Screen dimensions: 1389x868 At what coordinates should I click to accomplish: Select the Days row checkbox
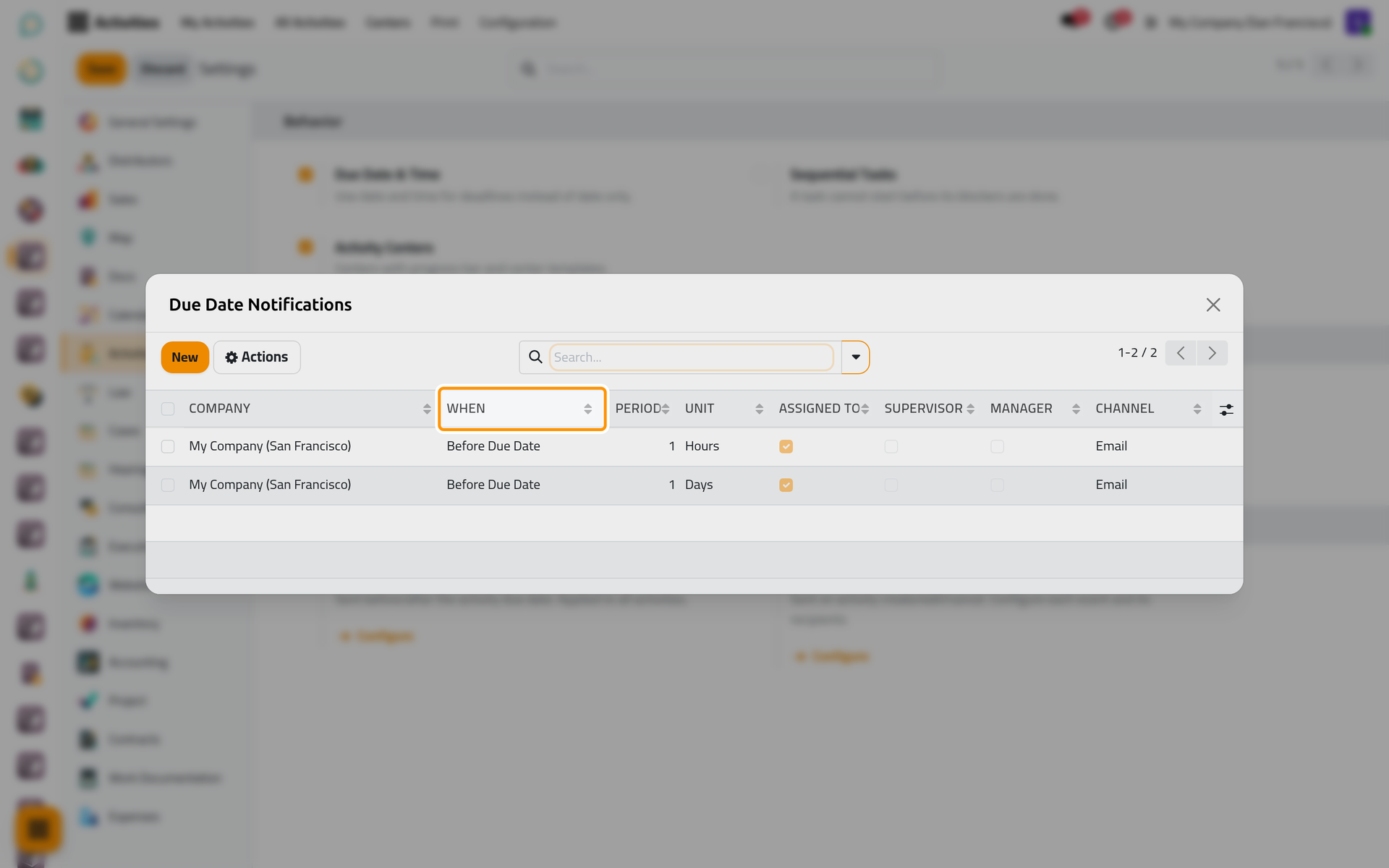click(168, 485)
